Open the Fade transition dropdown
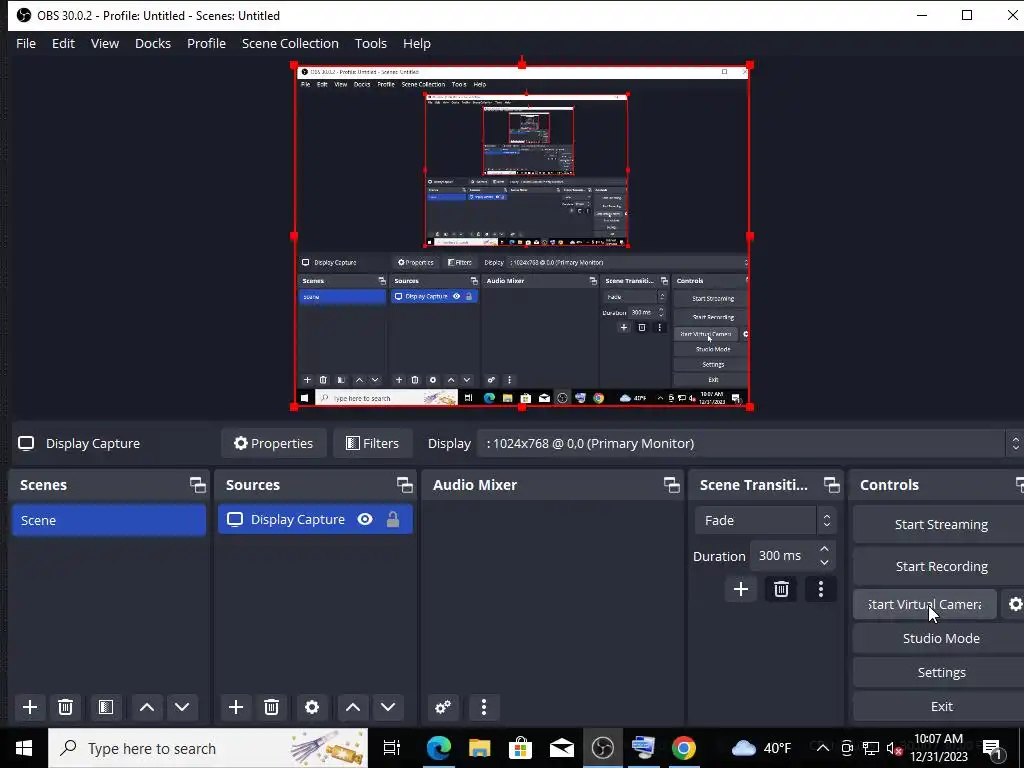Screen dimensions: 1024x768 765,520
